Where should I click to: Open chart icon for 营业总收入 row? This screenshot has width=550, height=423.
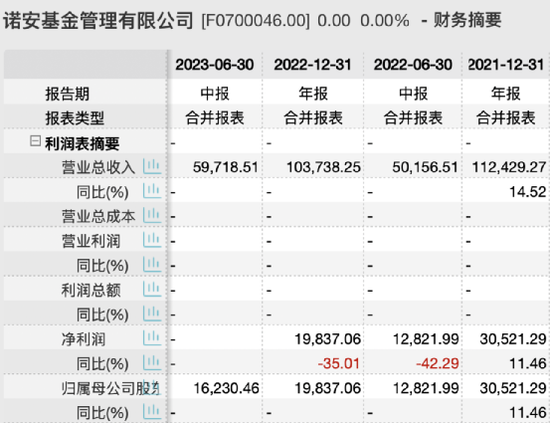152,167
